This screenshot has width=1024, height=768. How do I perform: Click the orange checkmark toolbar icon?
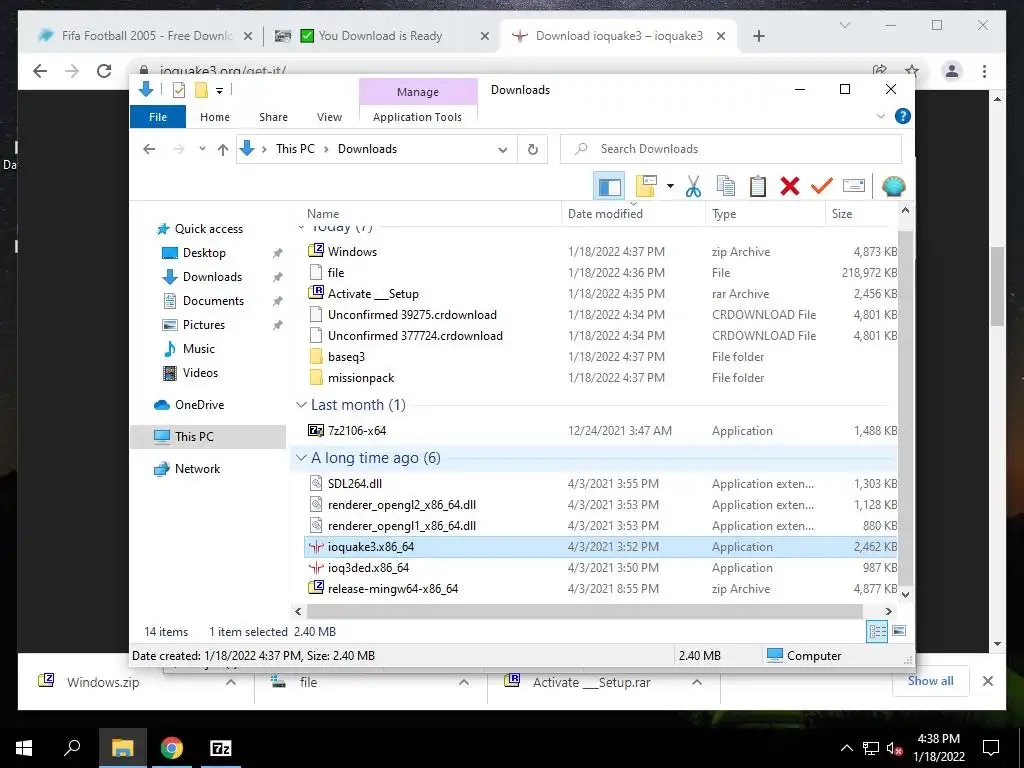click(x=822, y=187)
